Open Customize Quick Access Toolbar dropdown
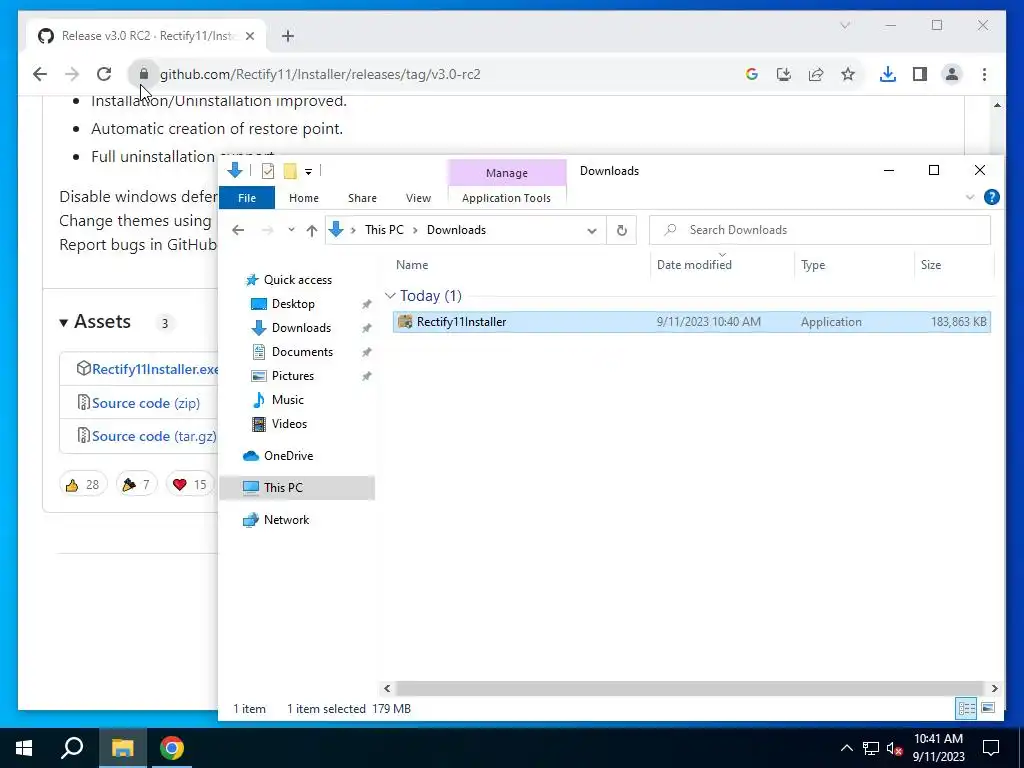The image size is (1024, 768). (x=308, y=172)
